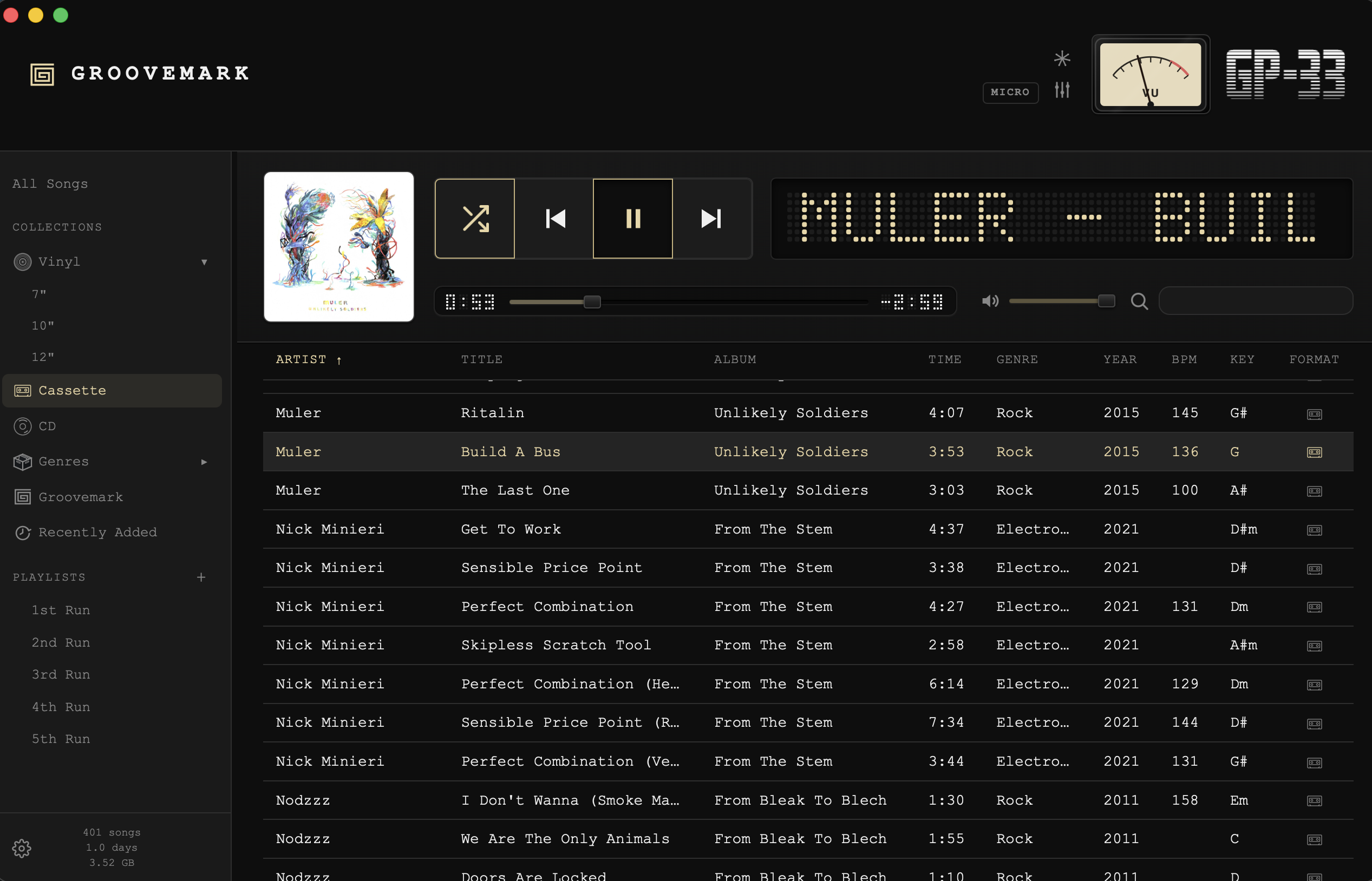The image size is (1372, 881).
Task: Click the 401 songs library stats
Action: [112, 833]
